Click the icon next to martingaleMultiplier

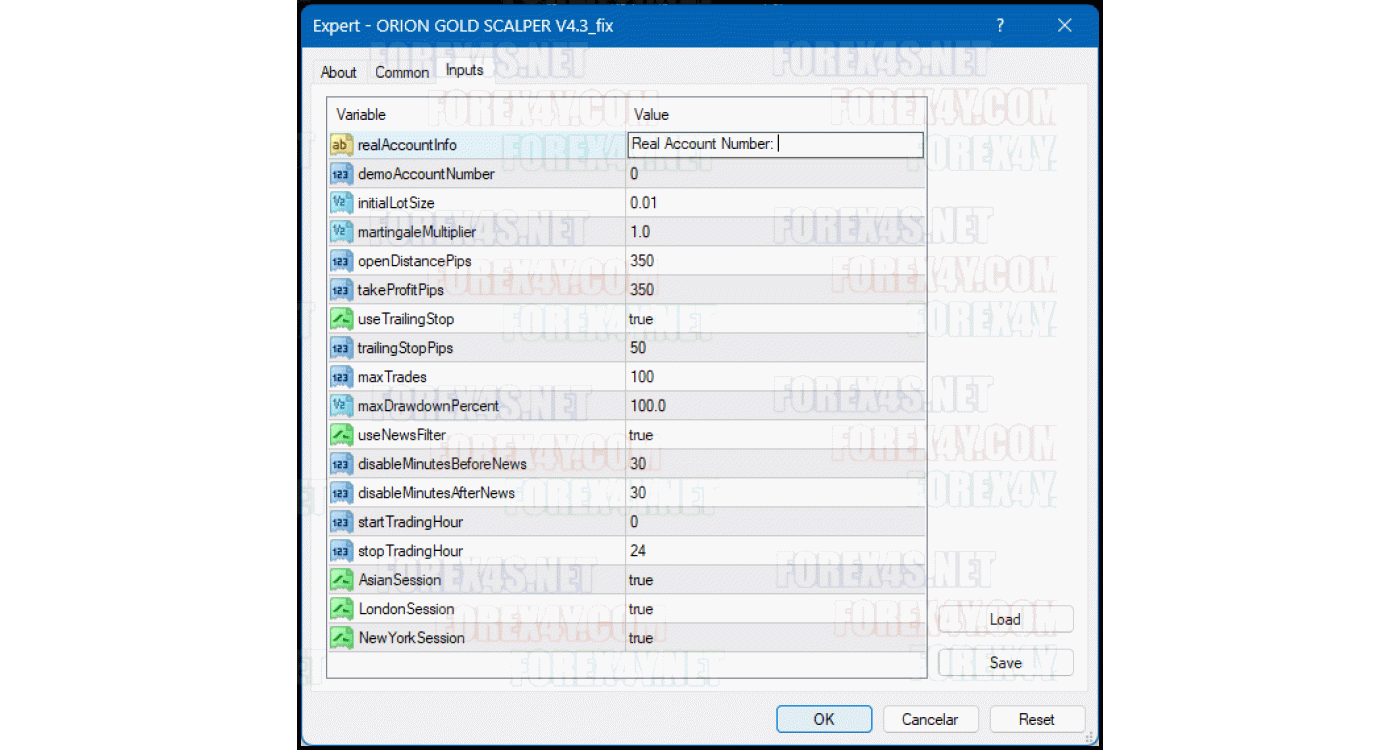click(341, 232)
